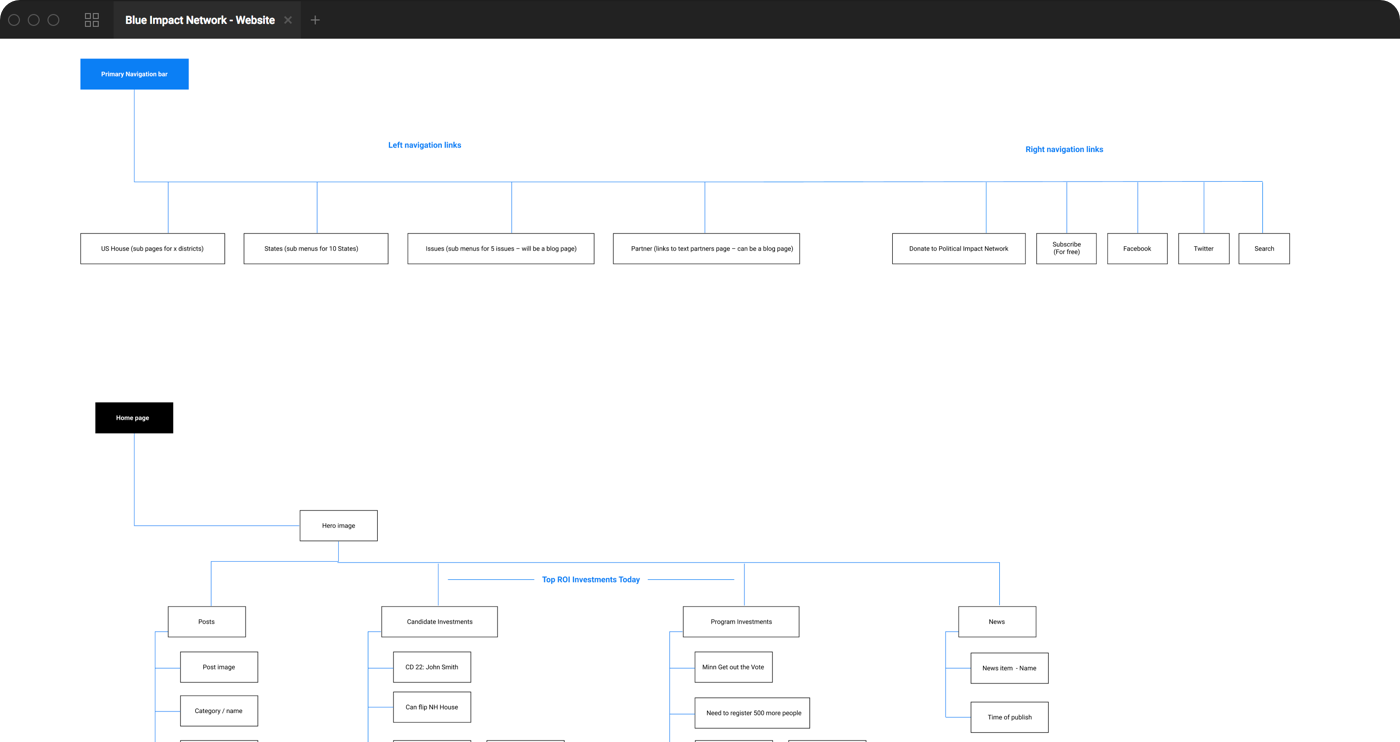Close the Blue Impact Network - Website tab
Viewport: 1400px width, 742px height.
288,20
